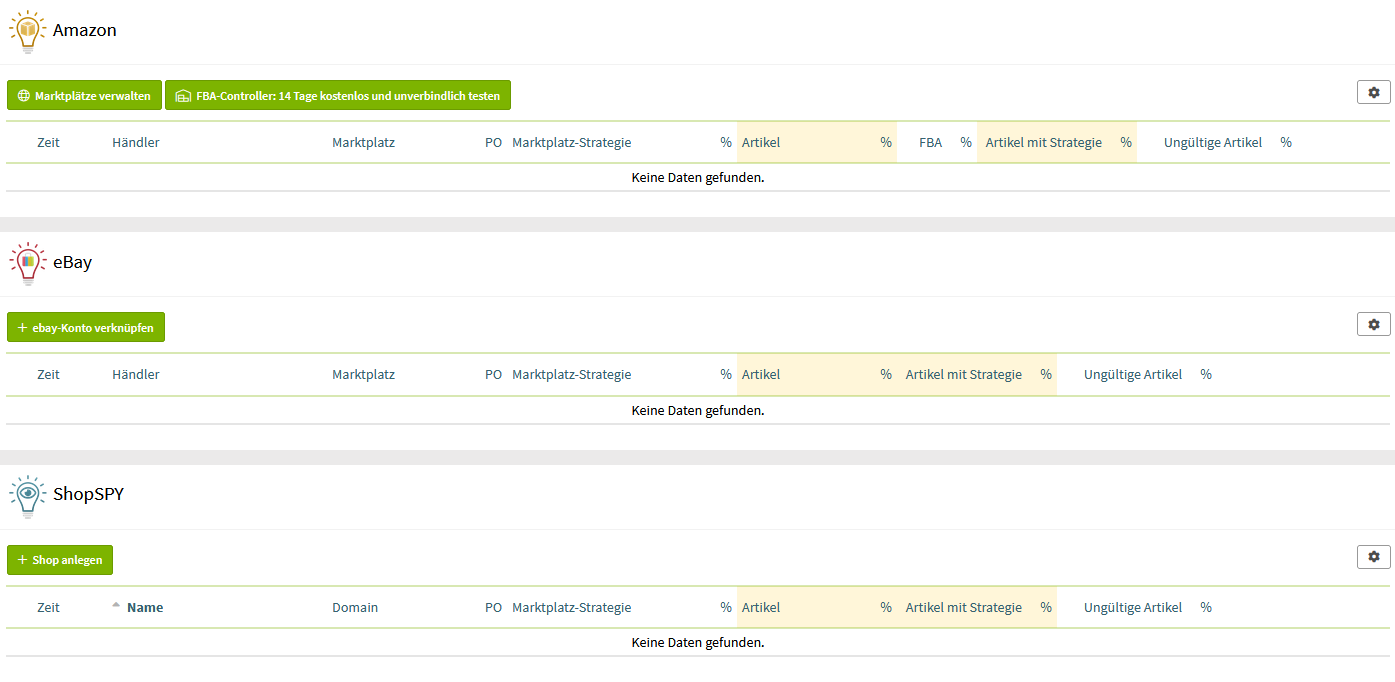Click Keine Daten gefunden in ShopSPY table
1395x682 pixels.
pyautogui.click(x=698, y=643)
